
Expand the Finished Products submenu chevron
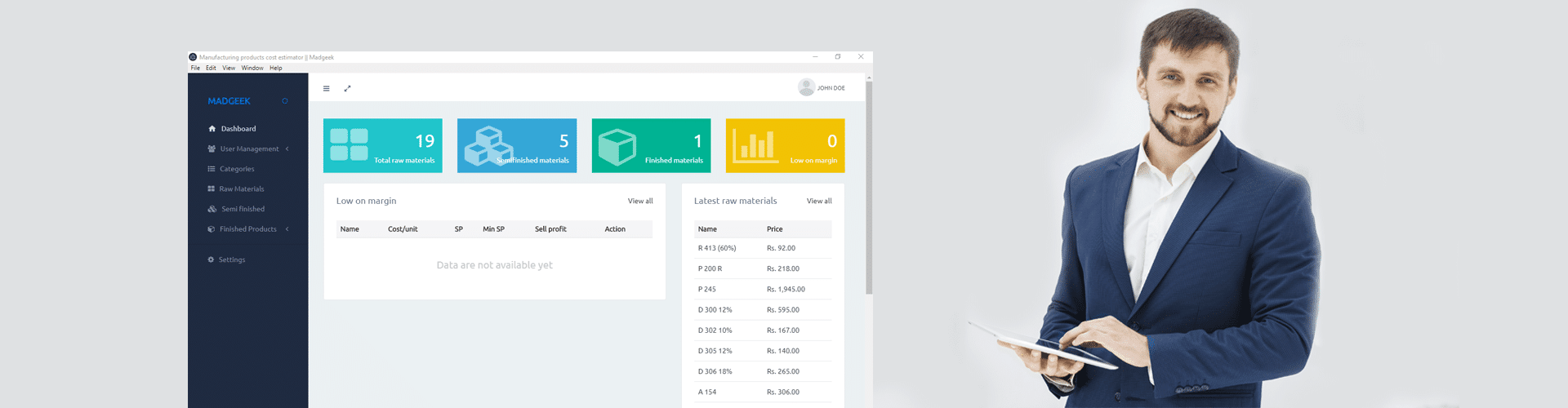(x=287, y=228)
